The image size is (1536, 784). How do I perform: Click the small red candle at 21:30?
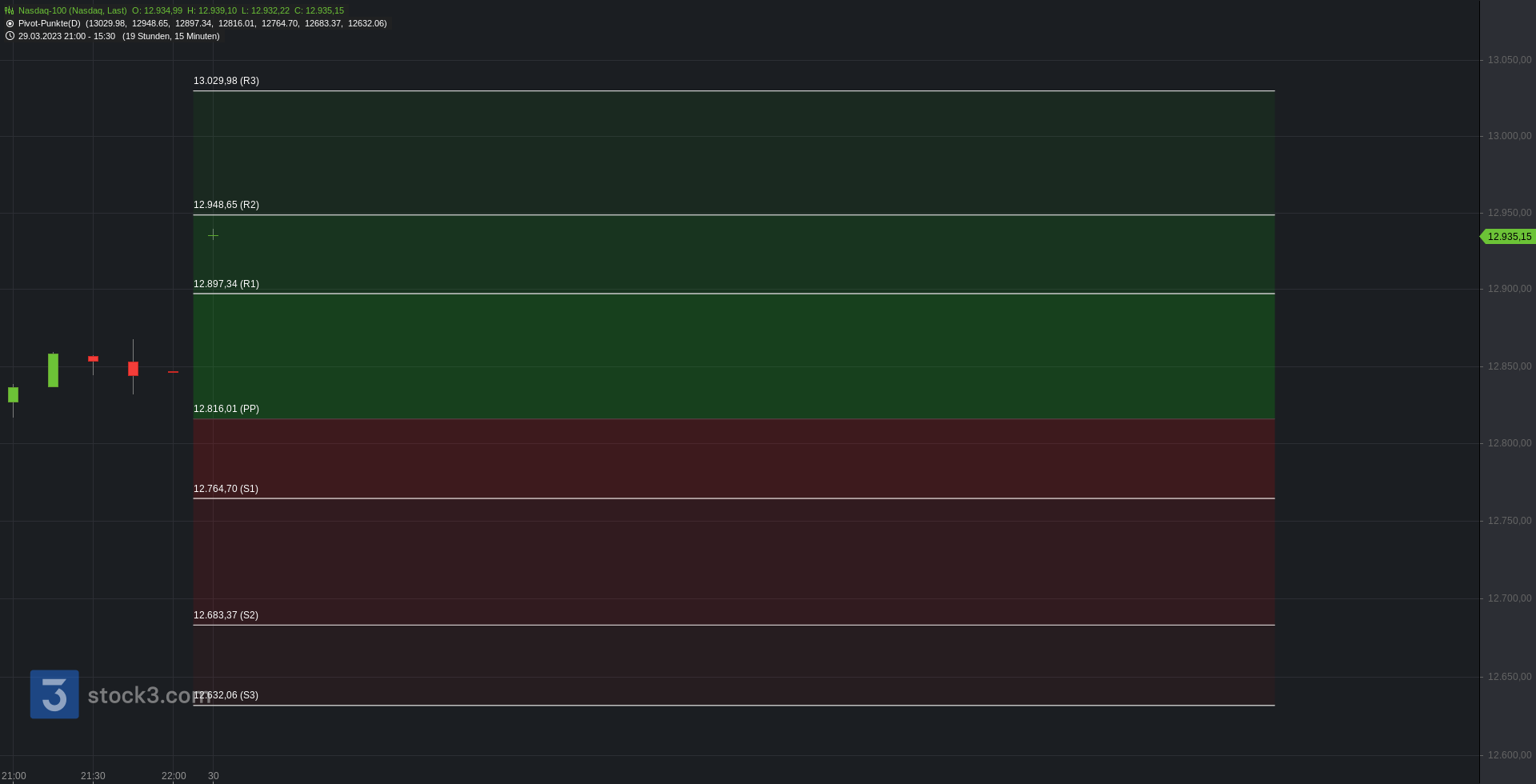[93, 359]
